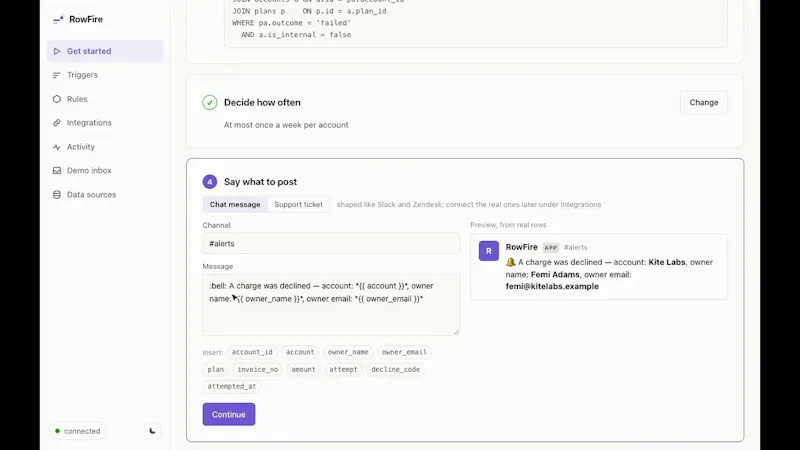Click the green check on Decide how often
This screenshot has width=800, height=450.
tap(210, 103)
